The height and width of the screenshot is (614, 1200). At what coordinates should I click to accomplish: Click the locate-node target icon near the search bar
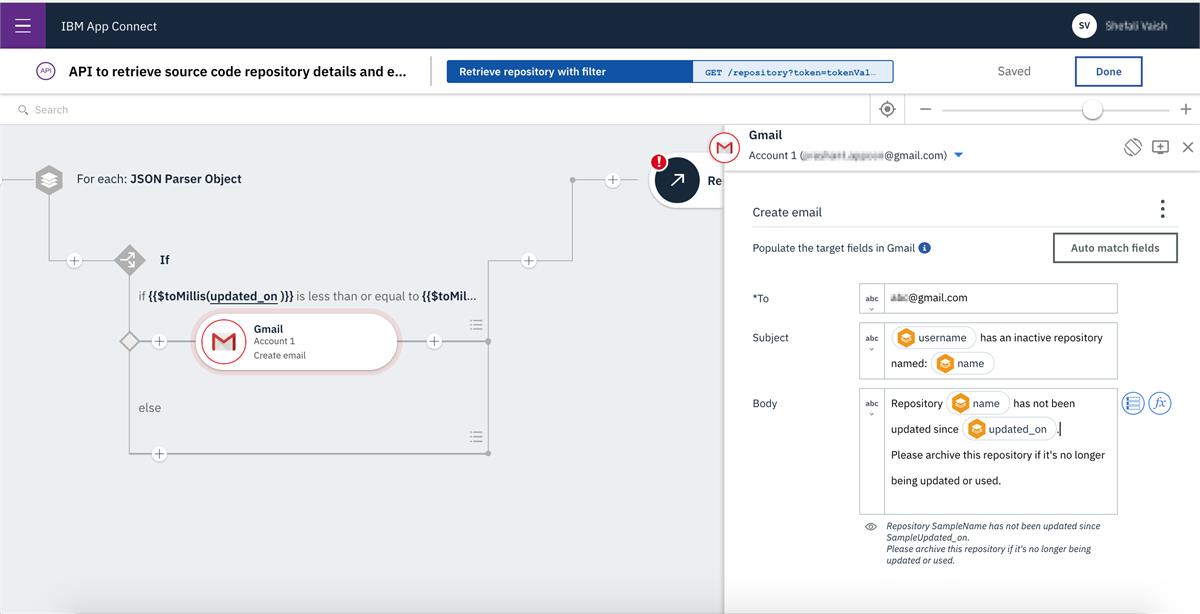click(x=886, y=109)
